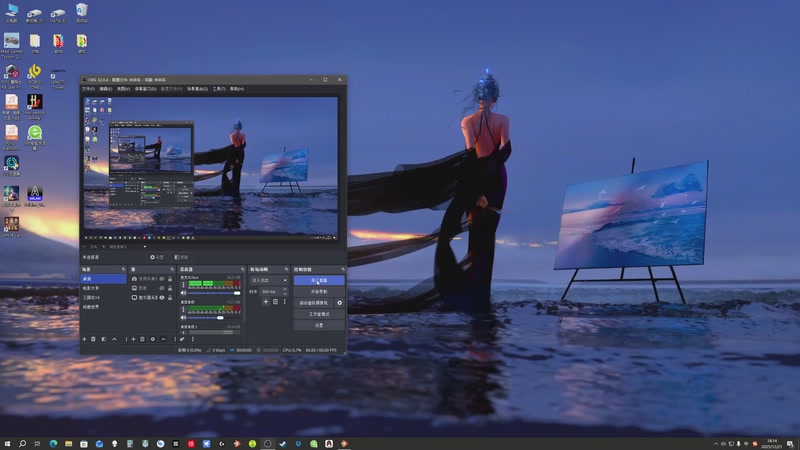Toggle lock on the video capture device source
The height and width of the screenshot is (450, 800).
pos(170,279)
